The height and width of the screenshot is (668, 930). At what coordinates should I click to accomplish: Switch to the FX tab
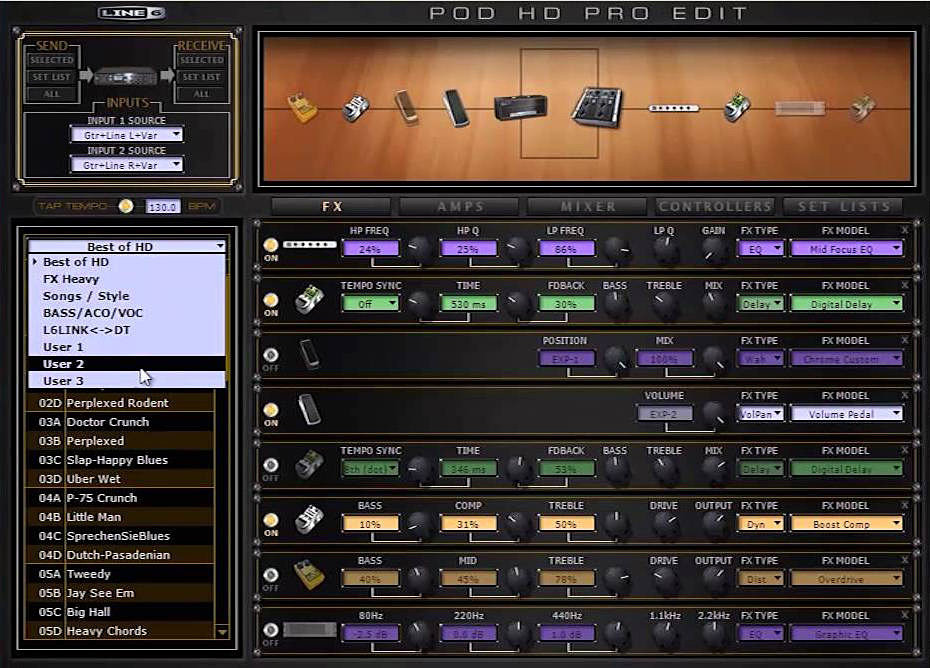click(x=332, y=206)
